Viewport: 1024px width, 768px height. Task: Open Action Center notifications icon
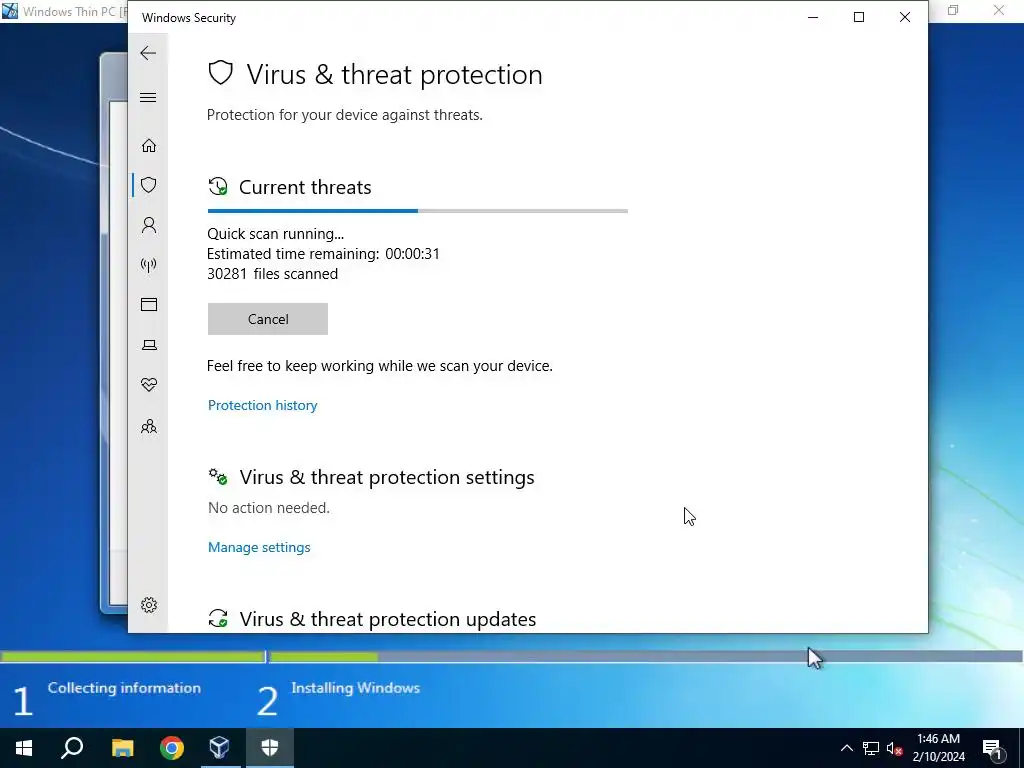coord(993,749)
